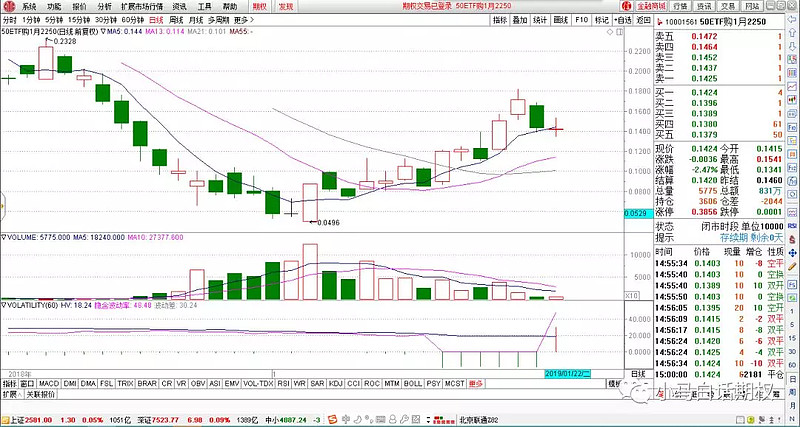Click the 叠加 toolbar button
This screenshot has height=427, width=800.
[x=520, y=20]
